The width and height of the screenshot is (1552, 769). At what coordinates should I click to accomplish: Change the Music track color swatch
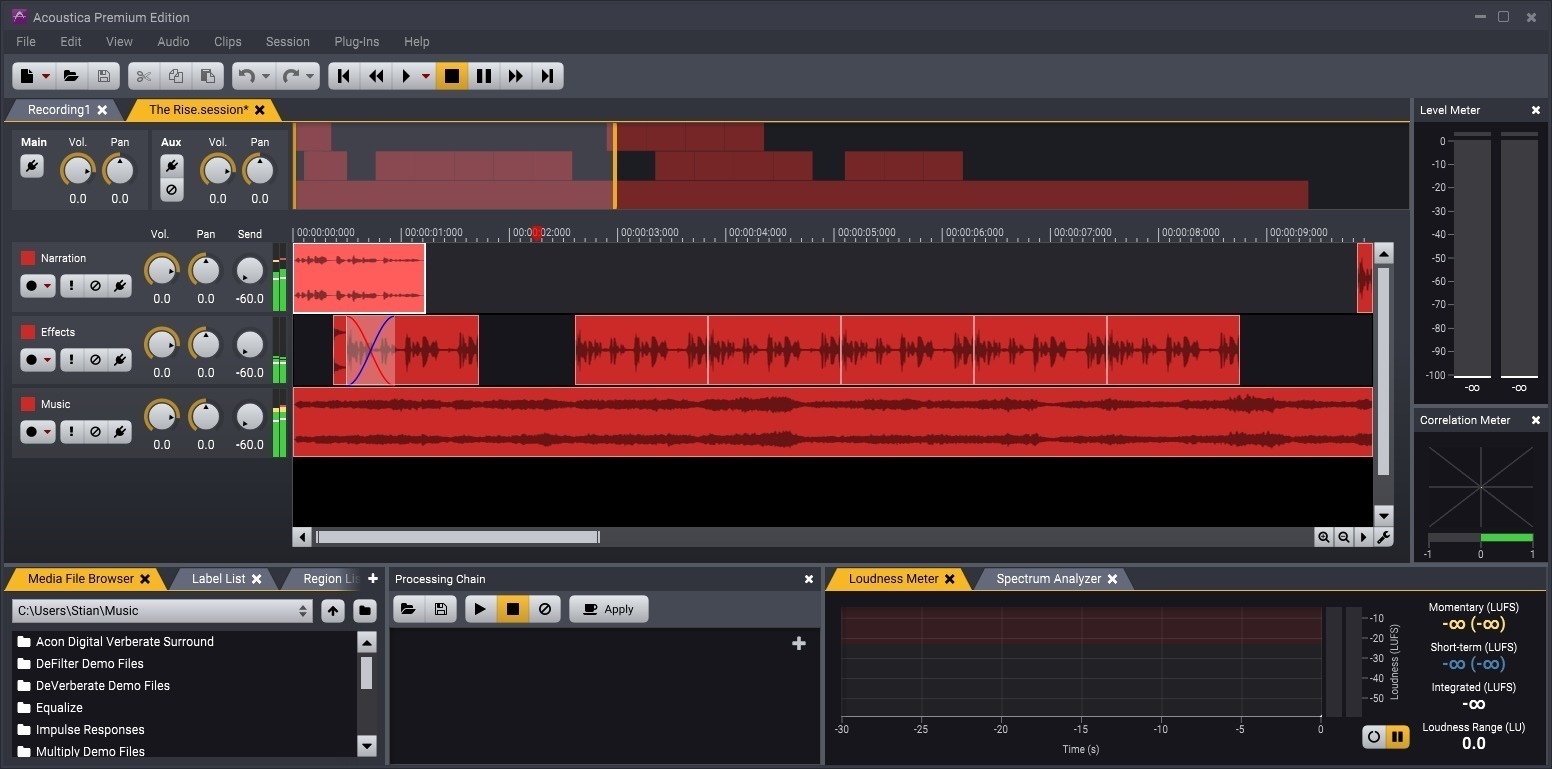(26, 404)
